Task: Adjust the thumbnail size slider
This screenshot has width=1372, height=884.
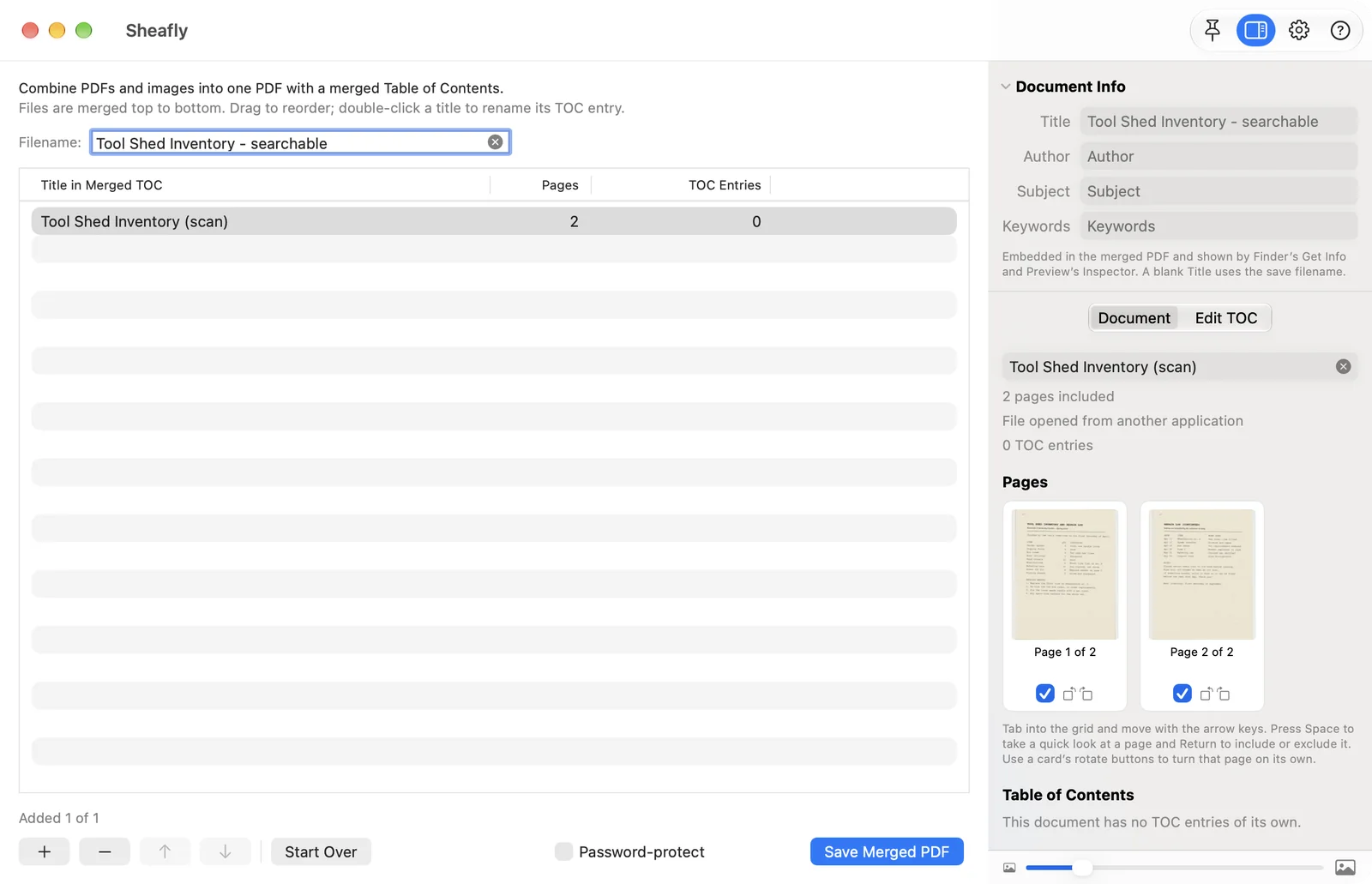Action: pos(1083,868)
